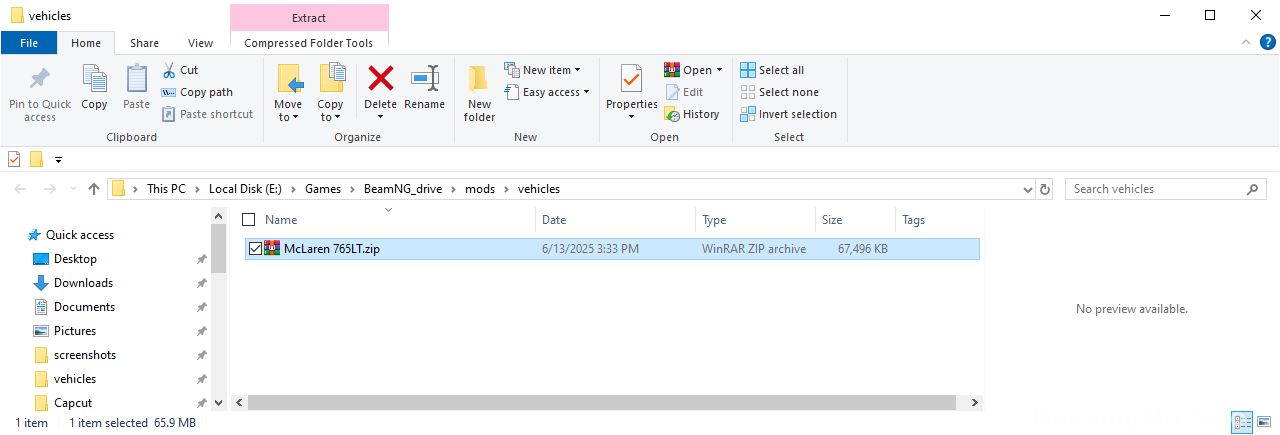This screenshot has height=435, width=1280.
Task: Go to Local Disk (E:) breadcrumb
Action: [x=245, y=189]
